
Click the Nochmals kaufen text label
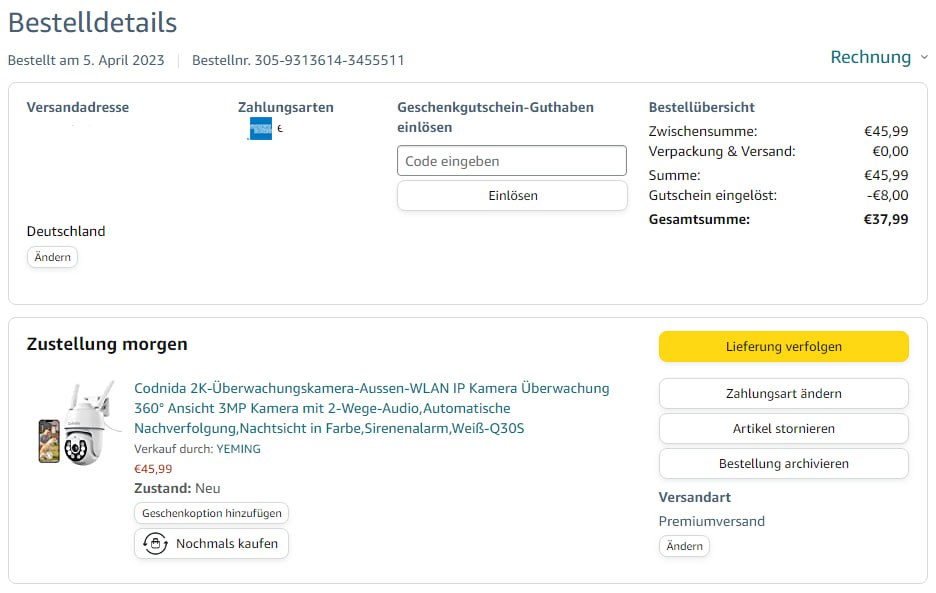[x=228, y=544]
